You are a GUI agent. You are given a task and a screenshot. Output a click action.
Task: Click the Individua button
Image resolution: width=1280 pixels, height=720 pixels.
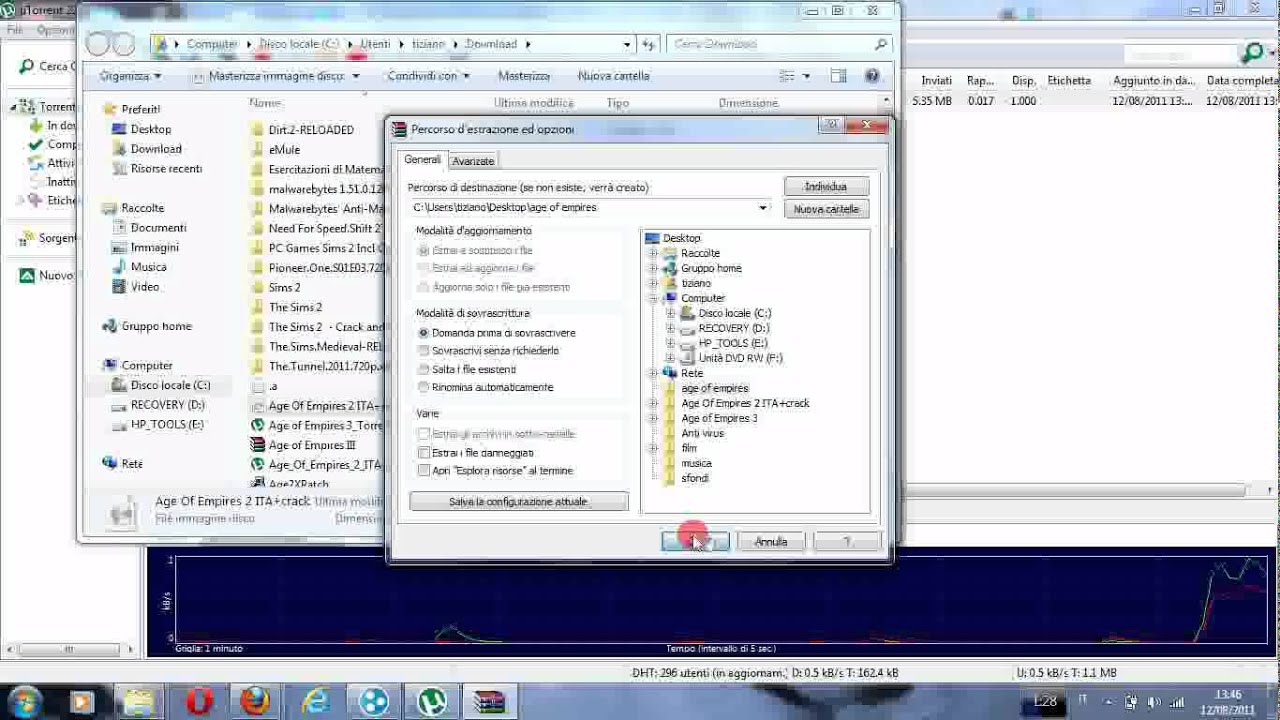(826, 187)
